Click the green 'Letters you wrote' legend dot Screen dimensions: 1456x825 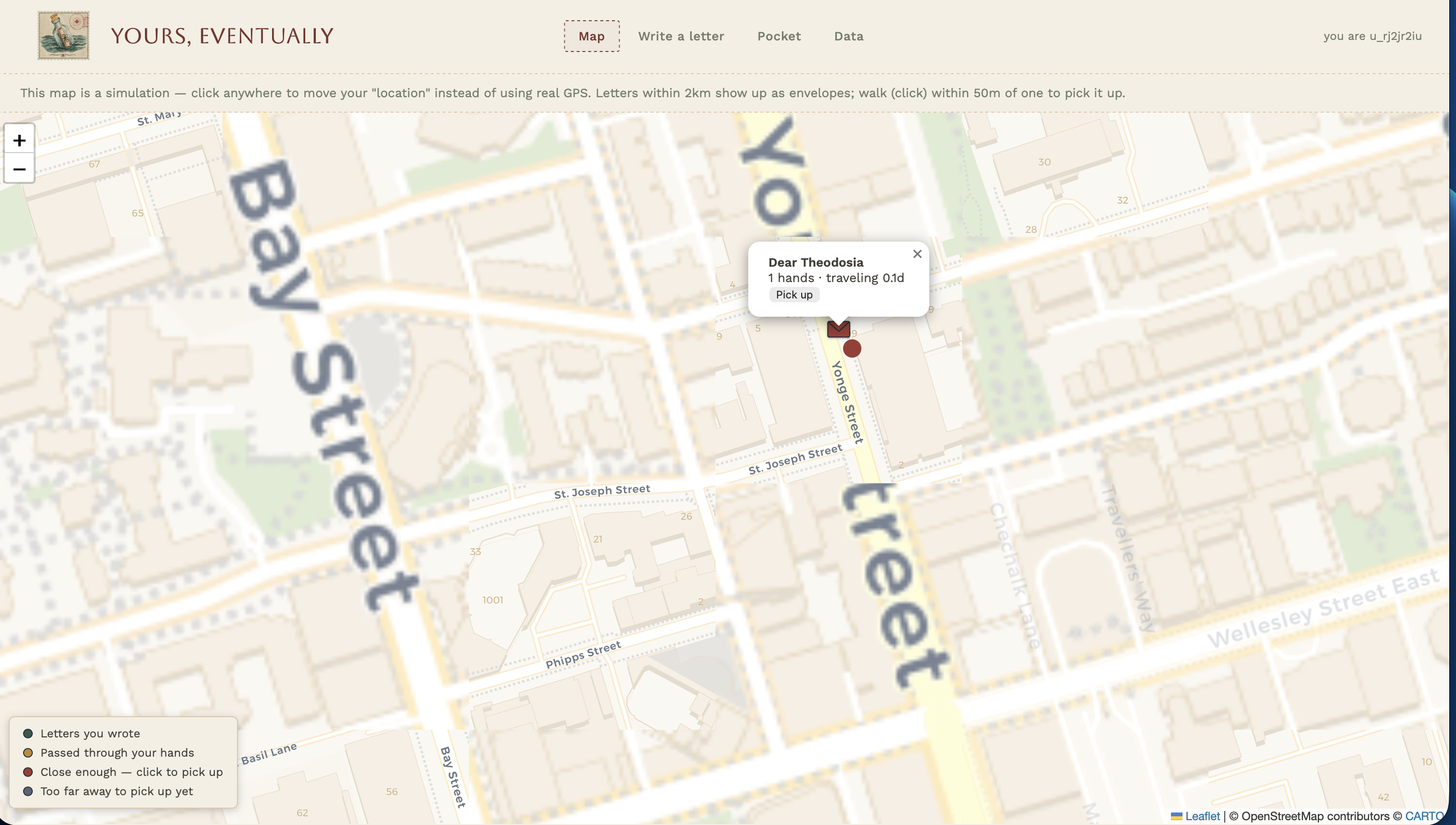coord(28,733)
